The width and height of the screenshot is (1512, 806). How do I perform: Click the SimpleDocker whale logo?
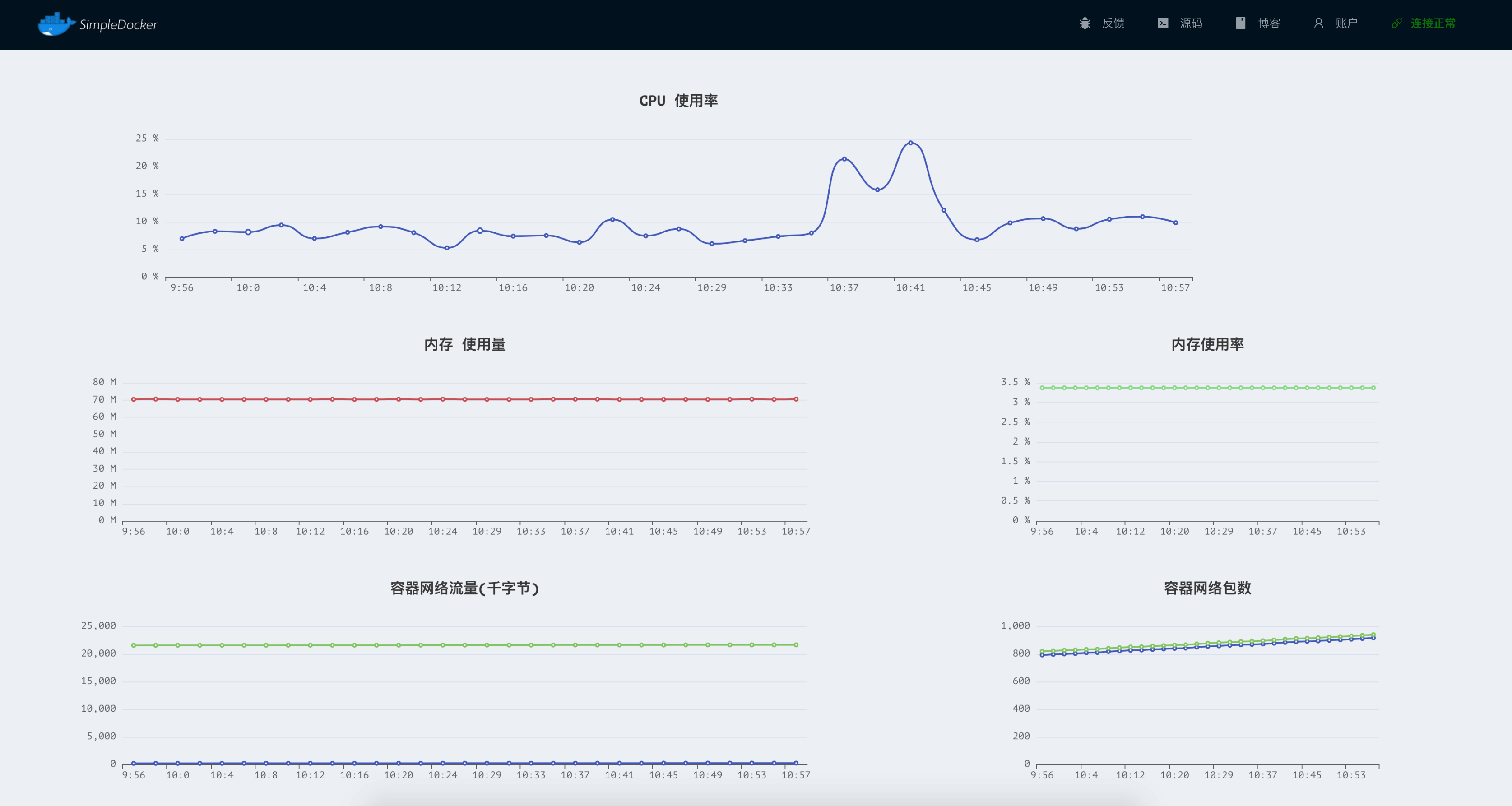click(56, 24)
